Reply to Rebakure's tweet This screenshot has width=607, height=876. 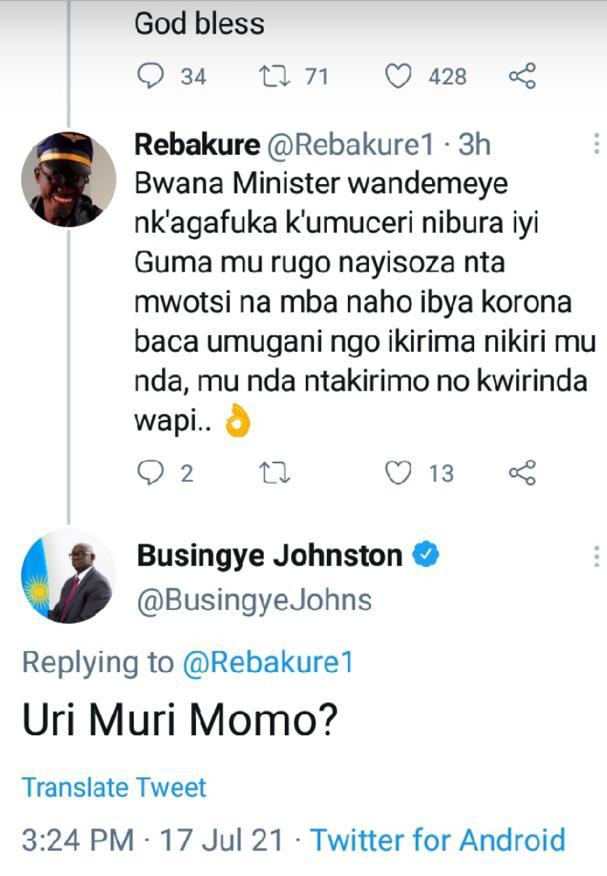coord(148,472)
